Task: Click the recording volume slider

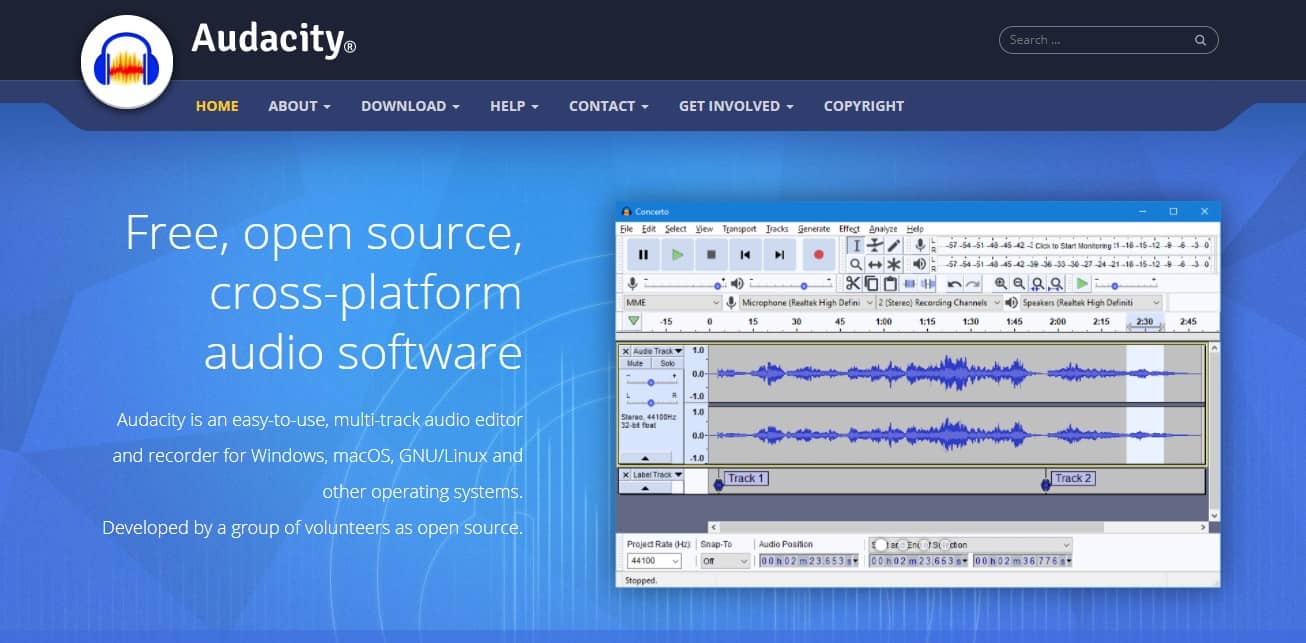Action: point(684,284)
